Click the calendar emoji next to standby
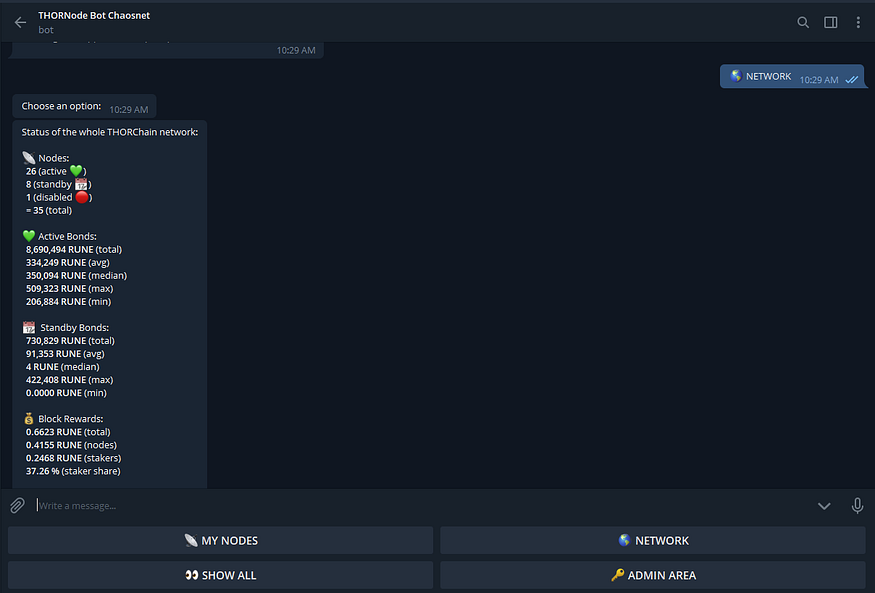Screen dimensions: 875x593 coord(81,184)
